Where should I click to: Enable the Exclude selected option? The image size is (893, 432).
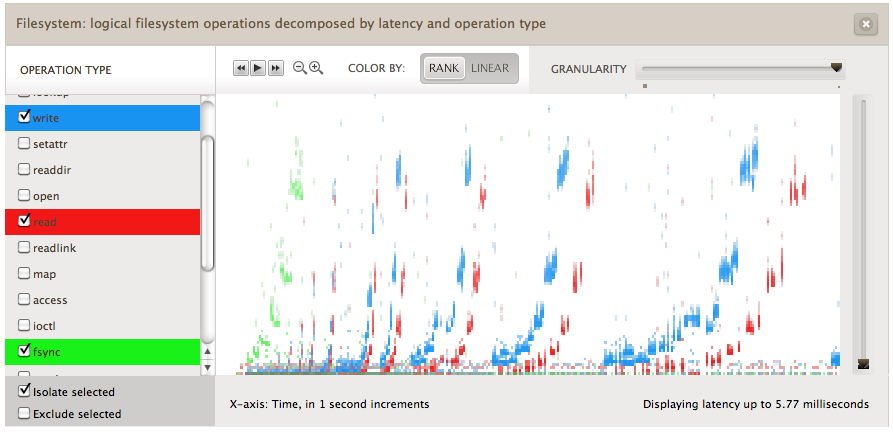pyautogui.click(x=25, y=413)
